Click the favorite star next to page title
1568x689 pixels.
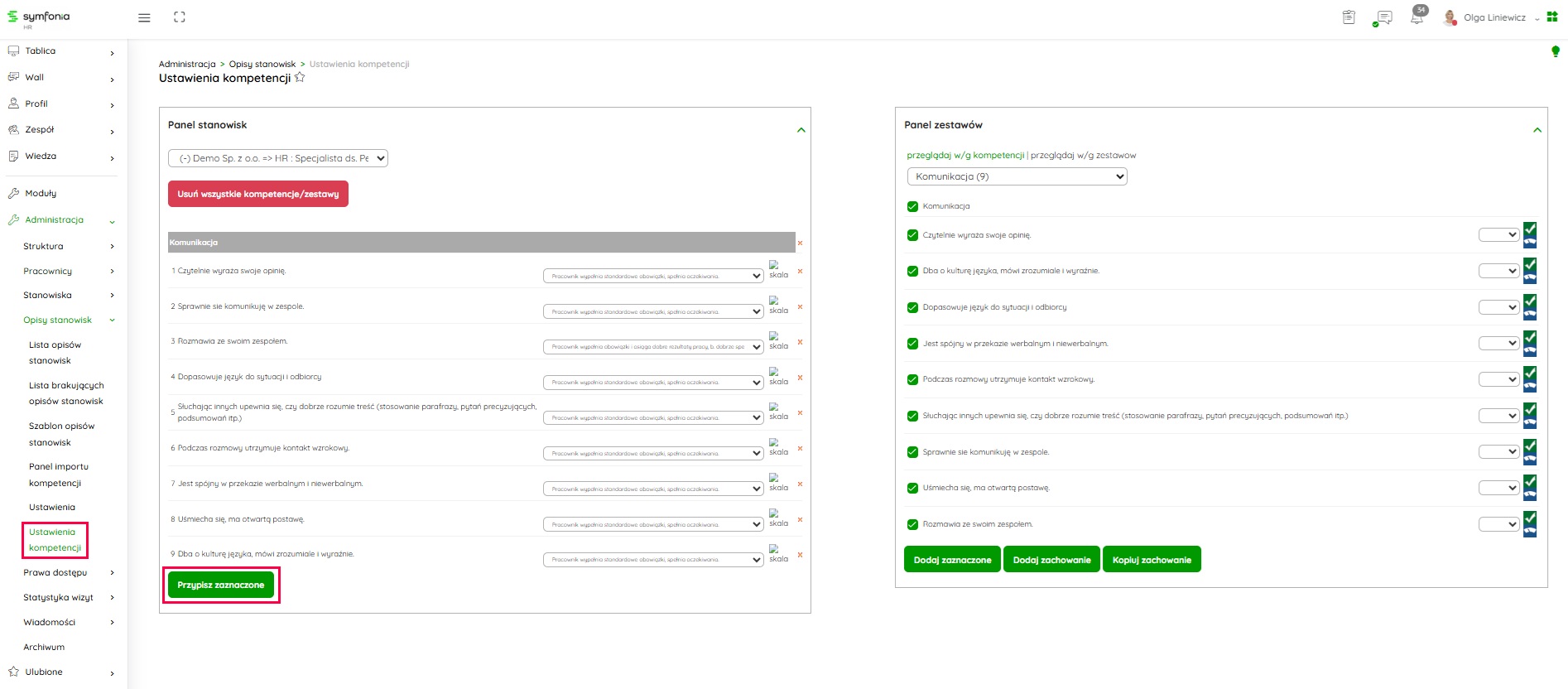pos(300,78)
